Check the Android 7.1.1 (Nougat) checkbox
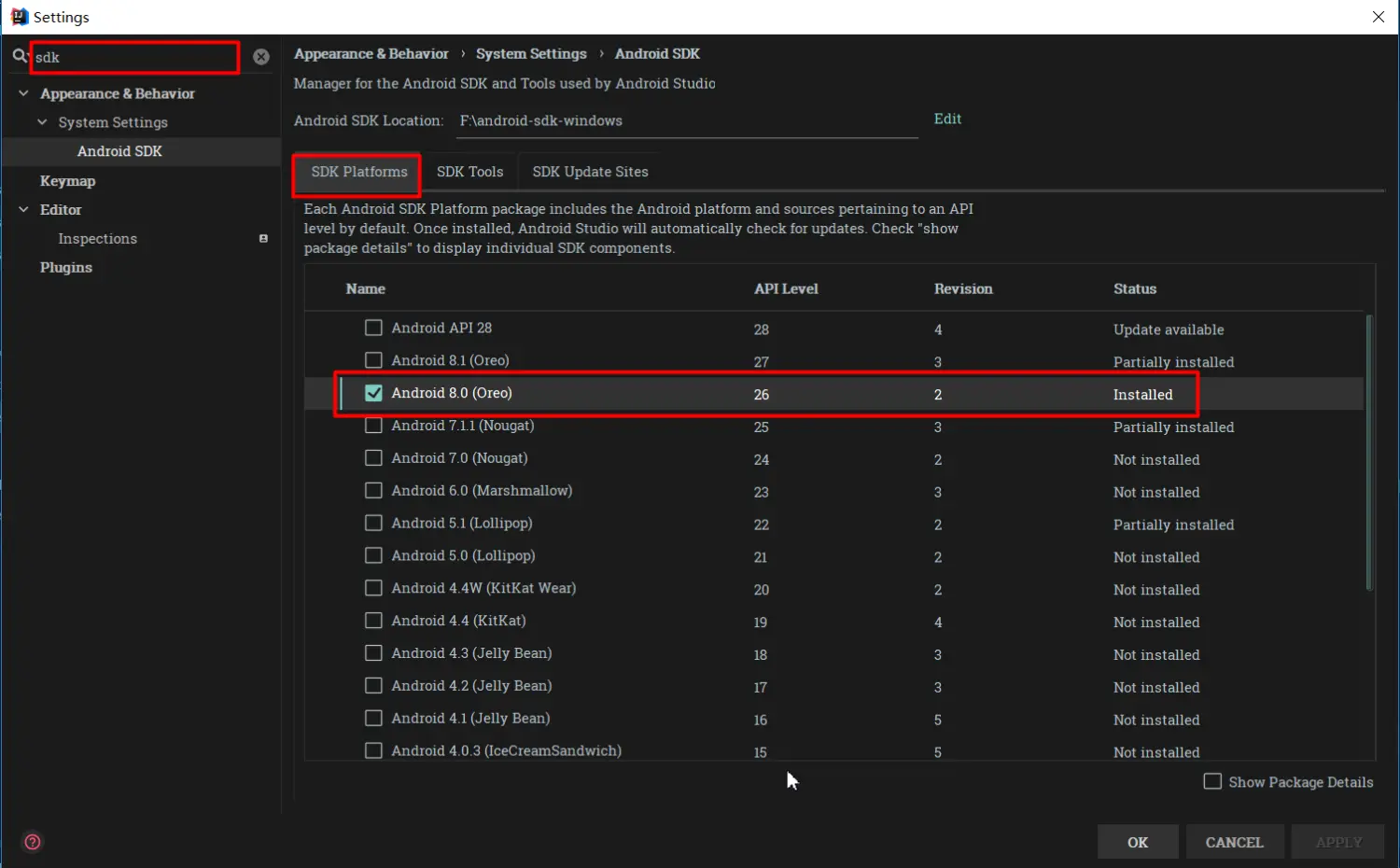Screen dimensions: 1400x868 click(373, 426)
